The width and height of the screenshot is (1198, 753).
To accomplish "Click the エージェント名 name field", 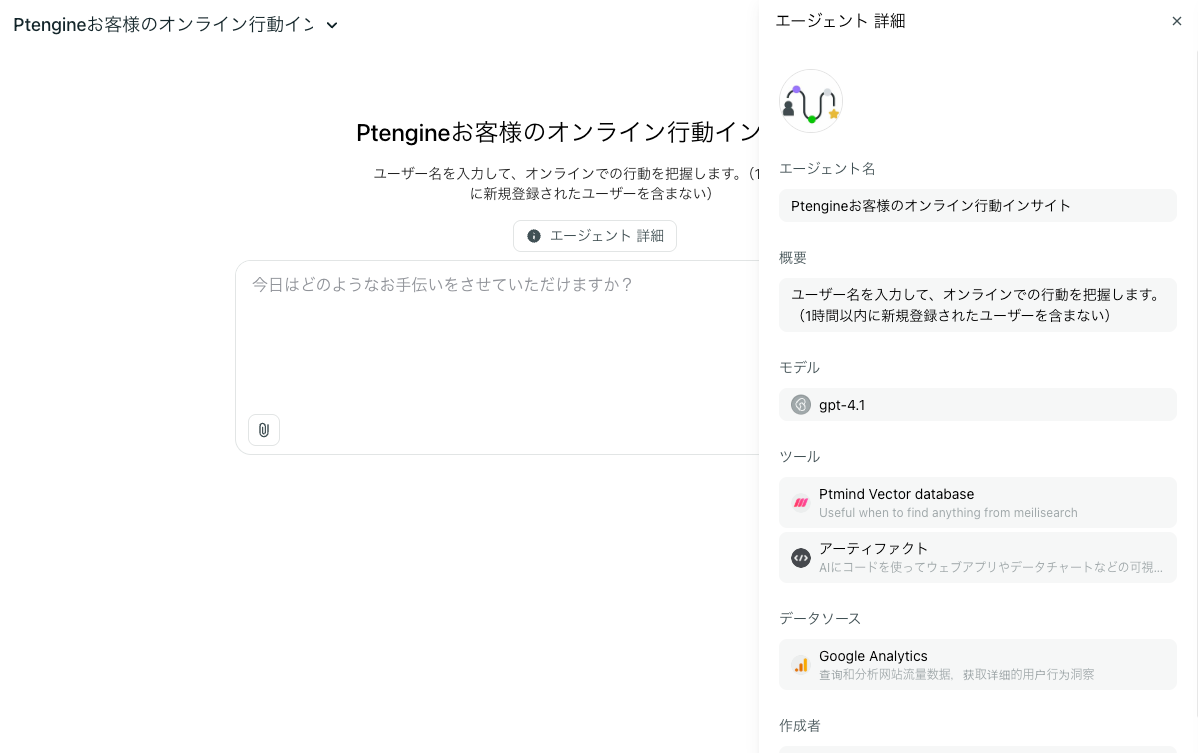I will pos(977,206).
